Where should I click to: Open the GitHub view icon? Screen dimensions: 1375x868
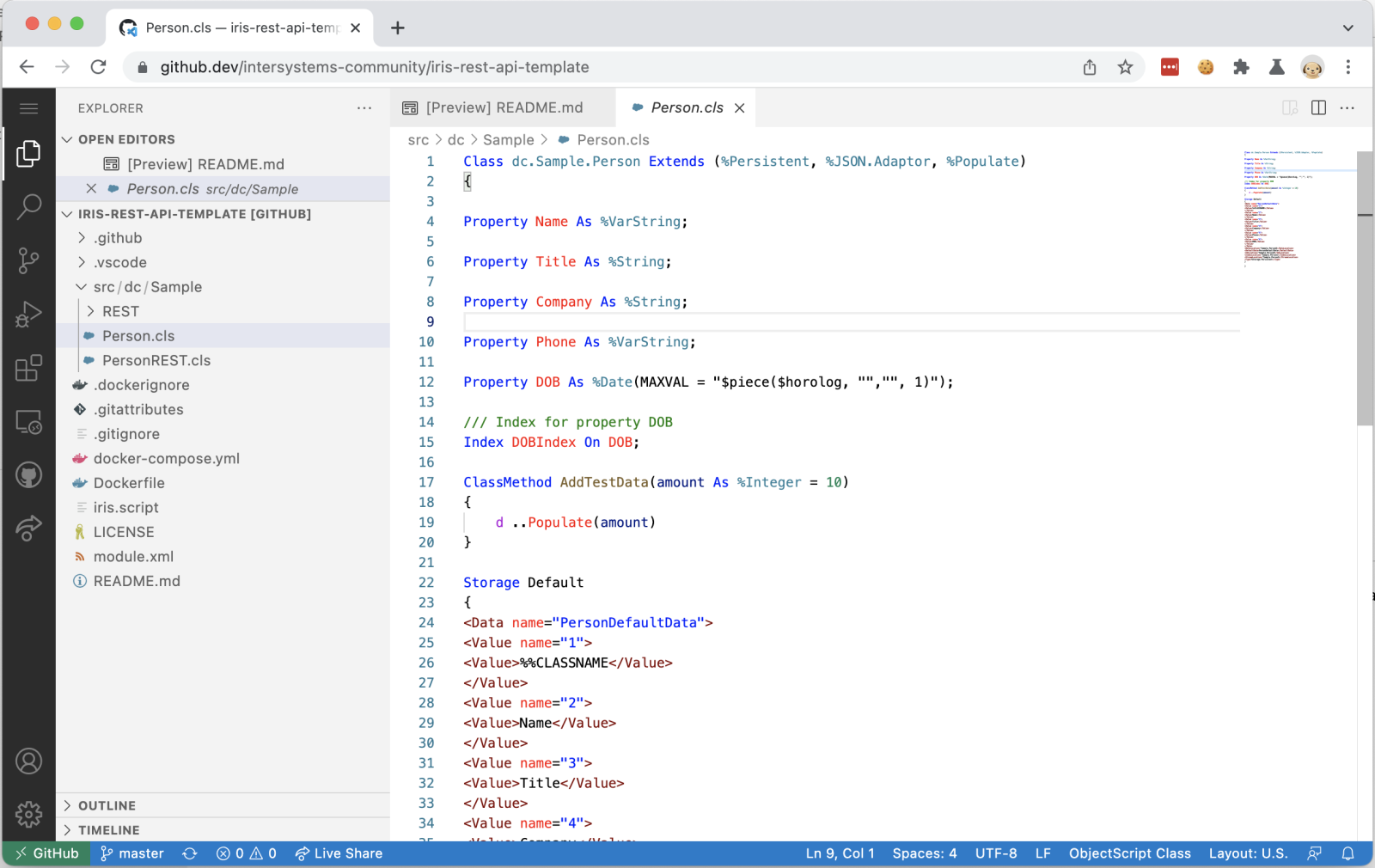point(28,475)
